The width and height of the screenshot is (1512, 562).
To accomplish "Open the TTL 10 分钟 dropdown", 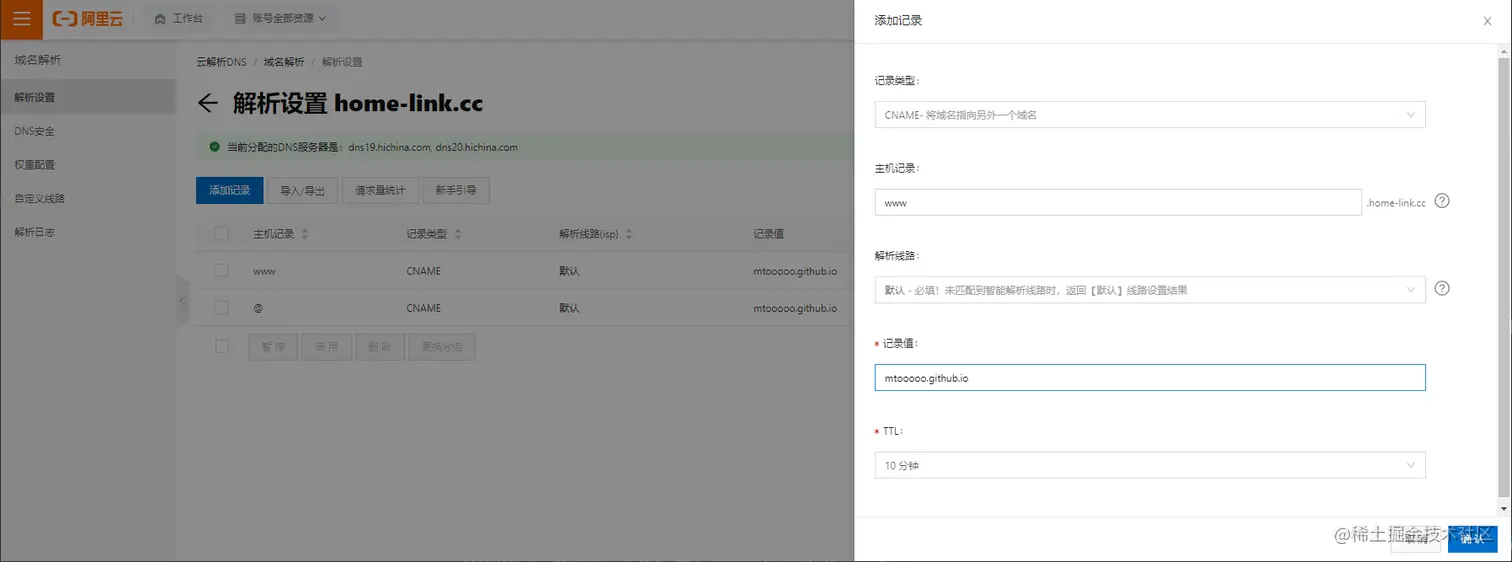I will pyautogui.click(x=1150, y=465).
